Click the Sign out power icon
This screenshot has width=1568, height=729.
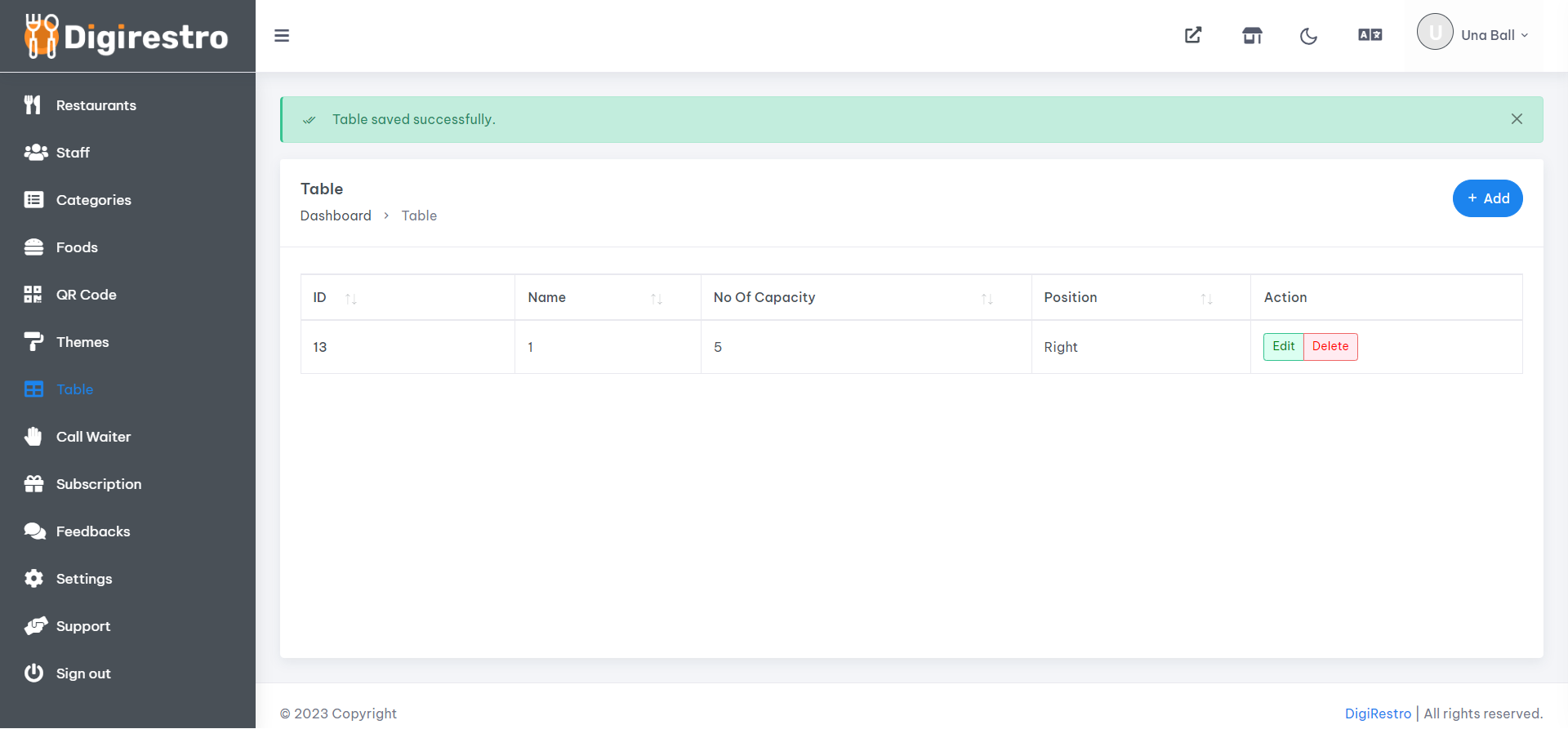pyautogui.click(x=33, y=673)
